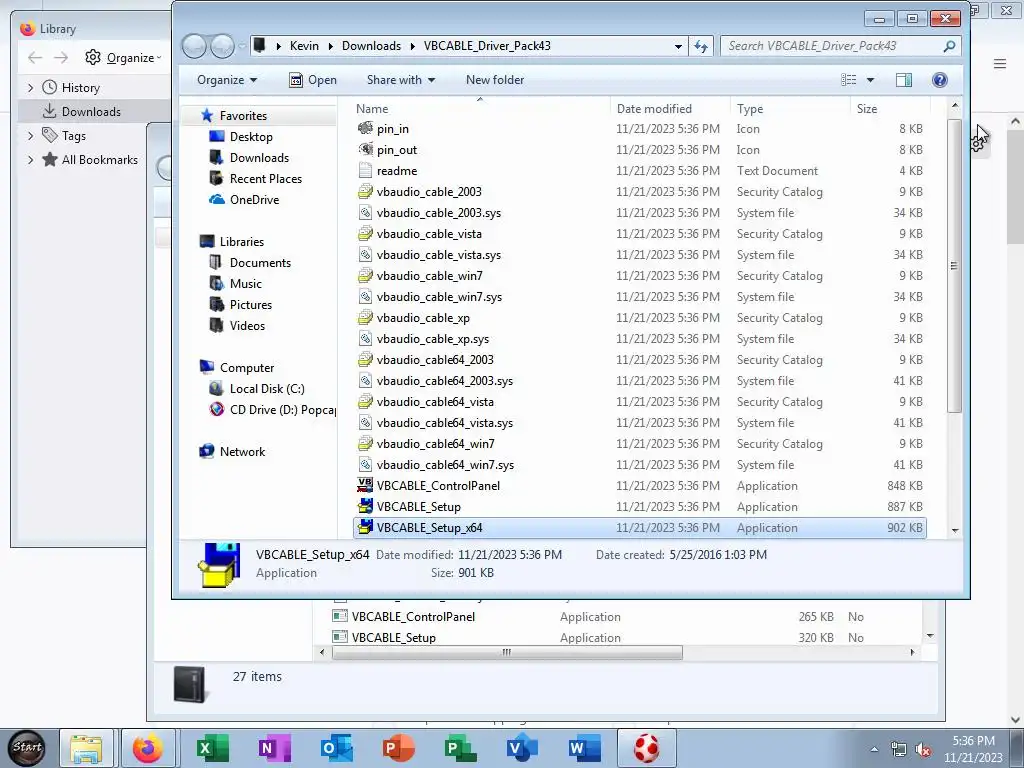This screenshot has height=768, width=1024.
Task: Launch Visio from the taskbar
Action: (x=522, y=748)
